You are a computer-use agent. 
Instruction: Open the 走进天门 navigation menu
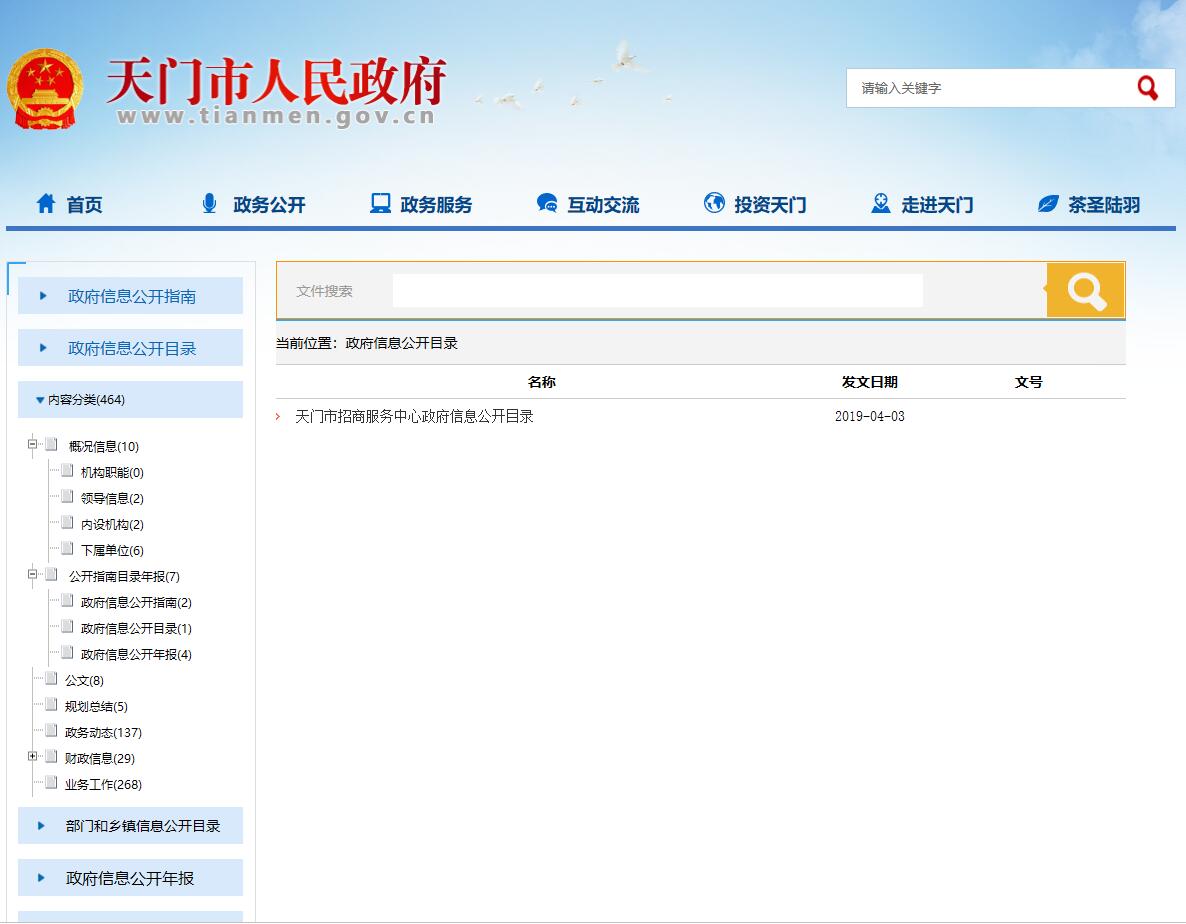click(936, 205)
